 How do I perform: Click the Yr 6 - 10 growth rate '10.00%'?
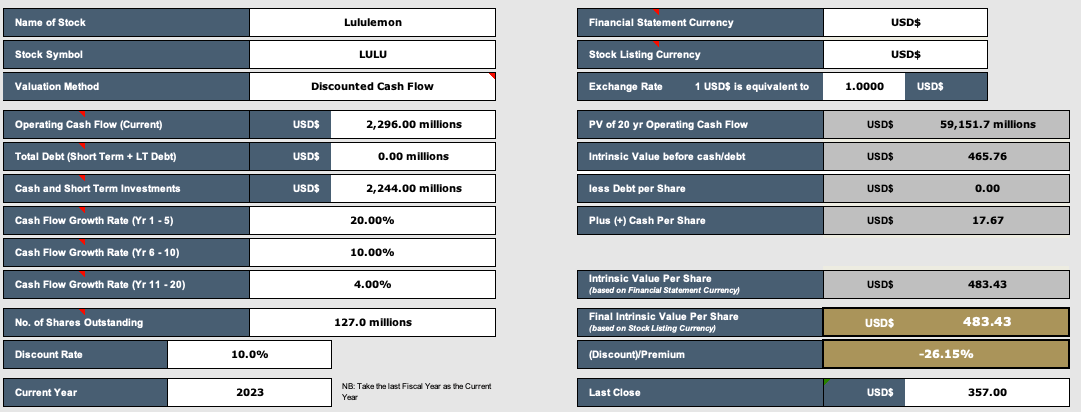[372, 252]
